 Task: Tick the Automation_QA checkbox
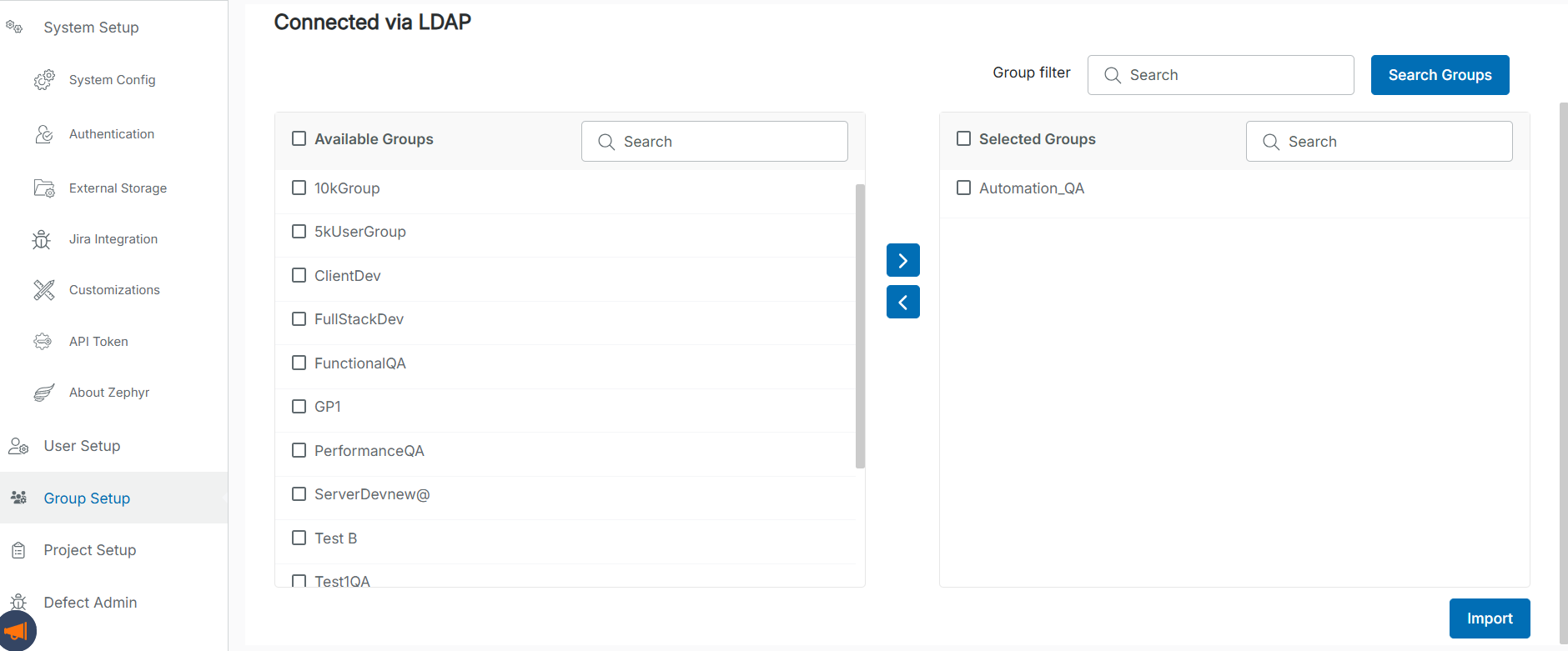[963, 188]
